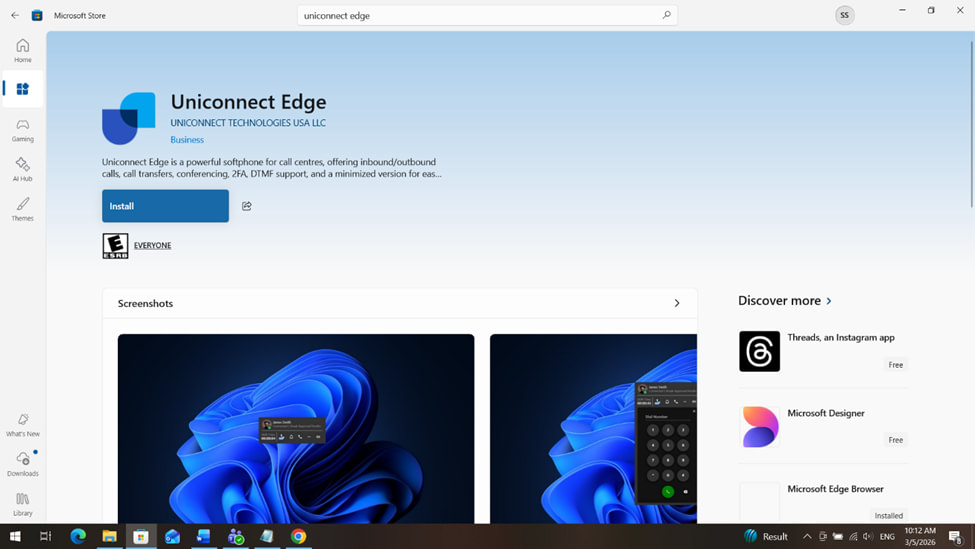Open the Library in sidebar
This screenshot has width=975, height=549.
tap(22, 503)
